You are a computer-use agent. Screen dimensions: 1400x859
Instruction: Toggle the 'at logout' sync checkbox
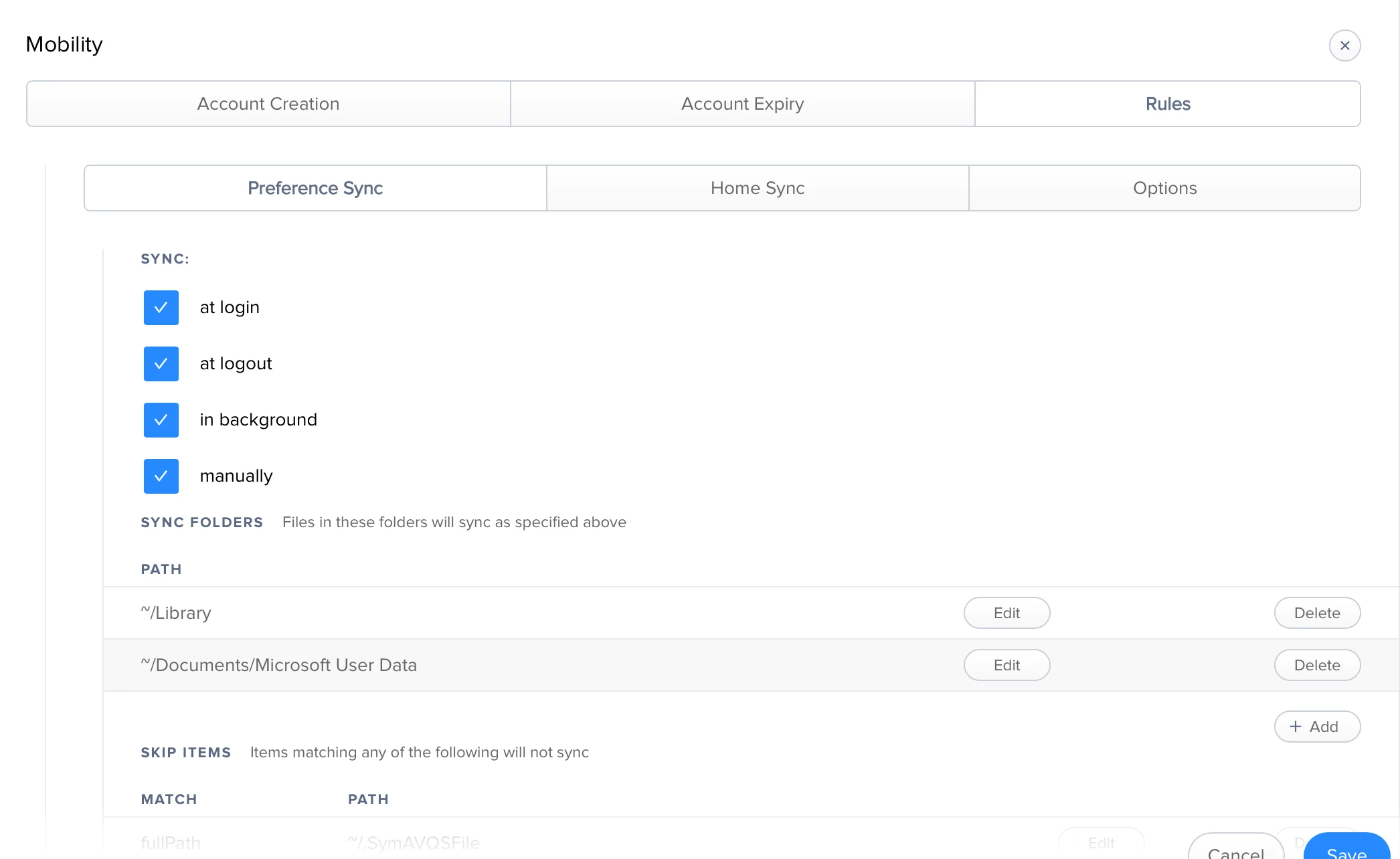pos(161,364)
